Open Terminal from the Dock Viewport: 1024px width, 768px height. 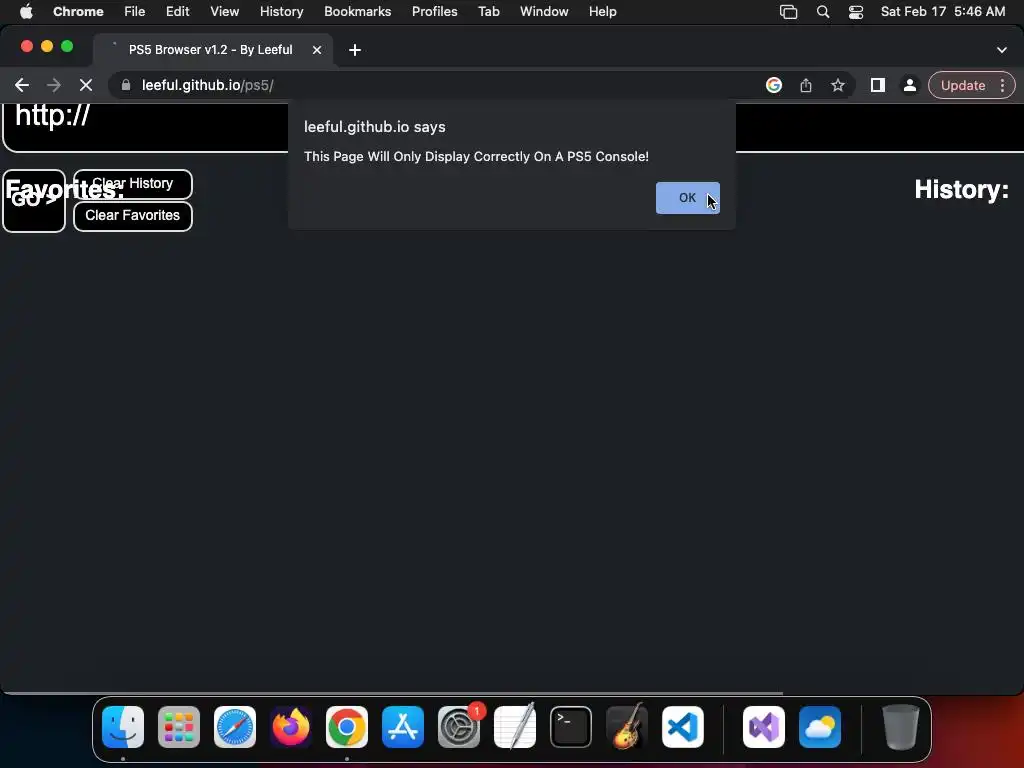[x=571, y=727]
